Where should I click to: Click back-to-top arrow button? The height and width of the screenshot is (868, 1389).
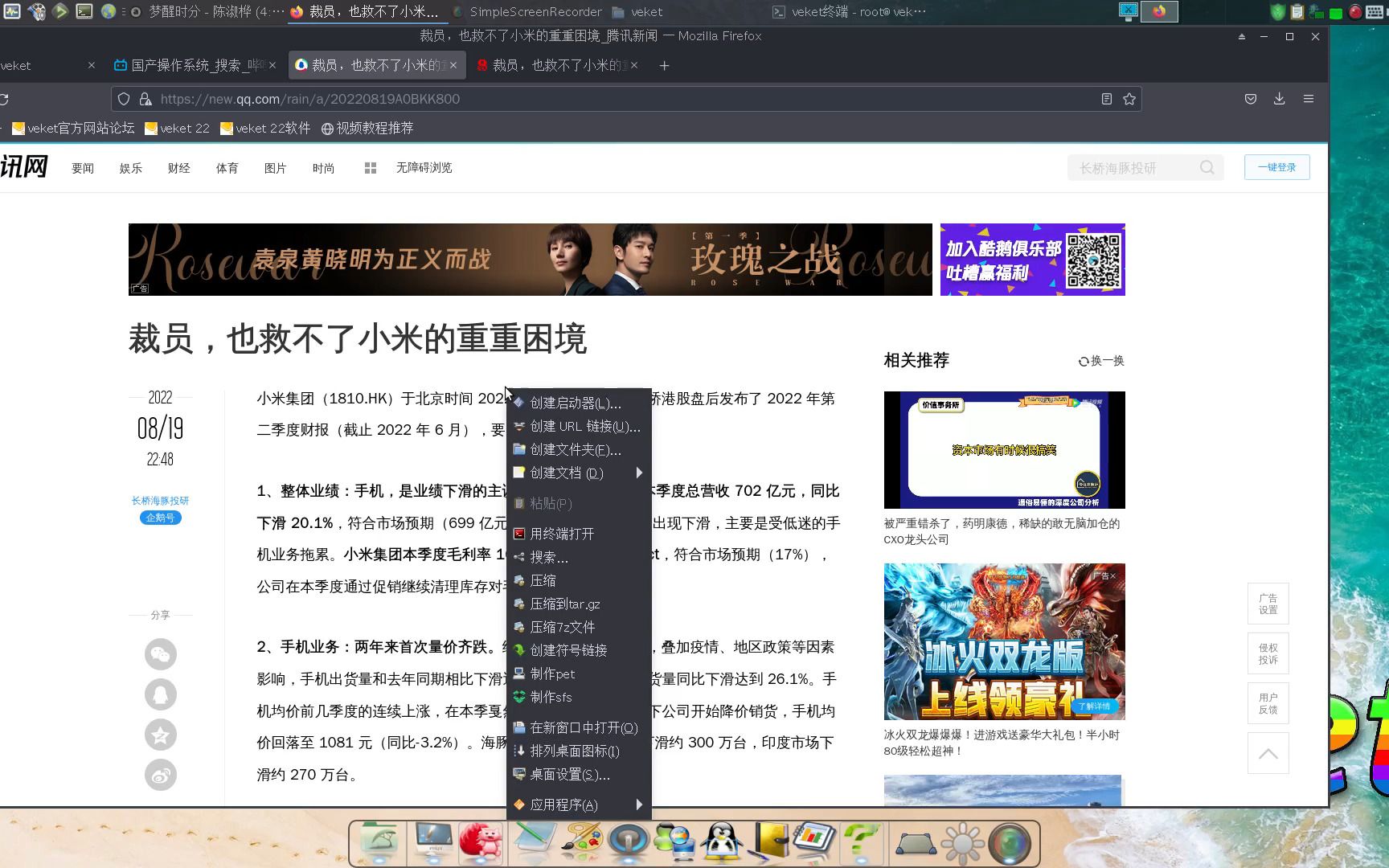[x=1268, y=753]
